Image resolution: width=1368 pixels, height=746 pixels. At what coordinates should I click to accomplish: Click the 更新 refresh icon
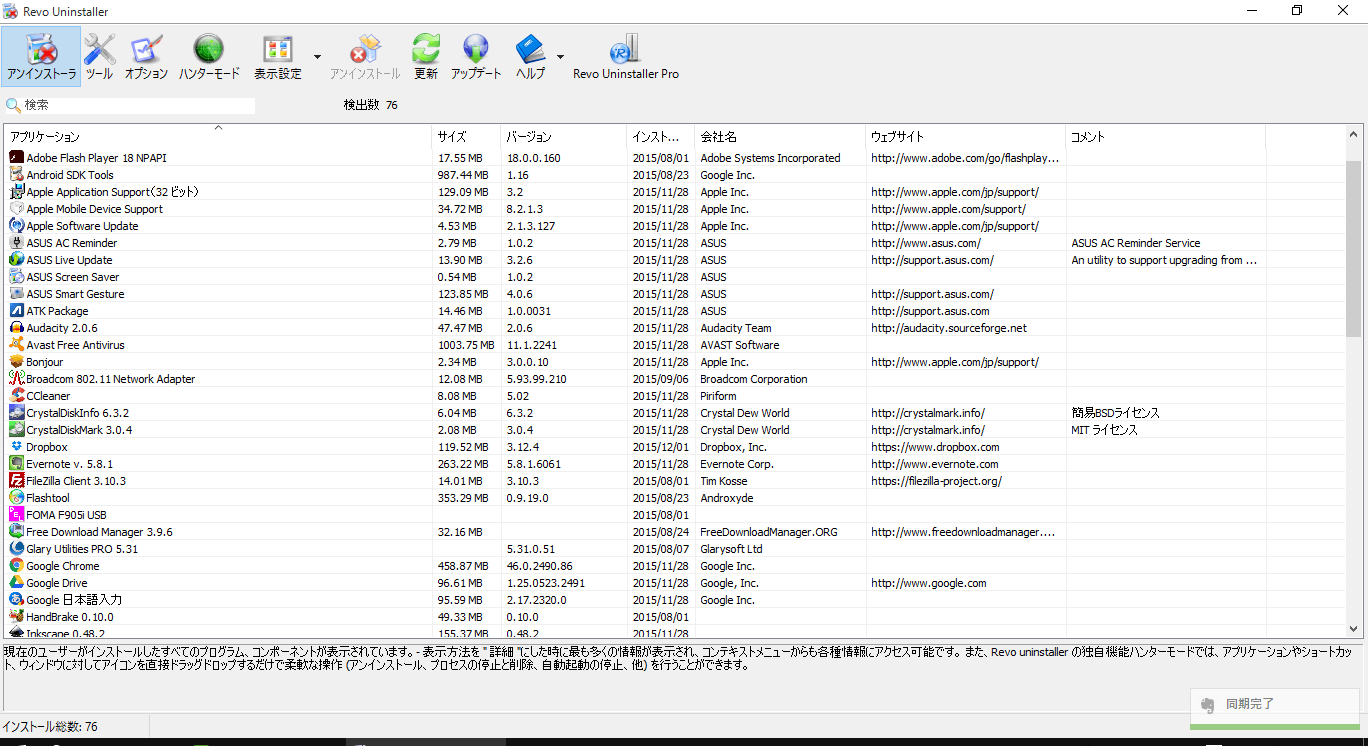point(426,56)
